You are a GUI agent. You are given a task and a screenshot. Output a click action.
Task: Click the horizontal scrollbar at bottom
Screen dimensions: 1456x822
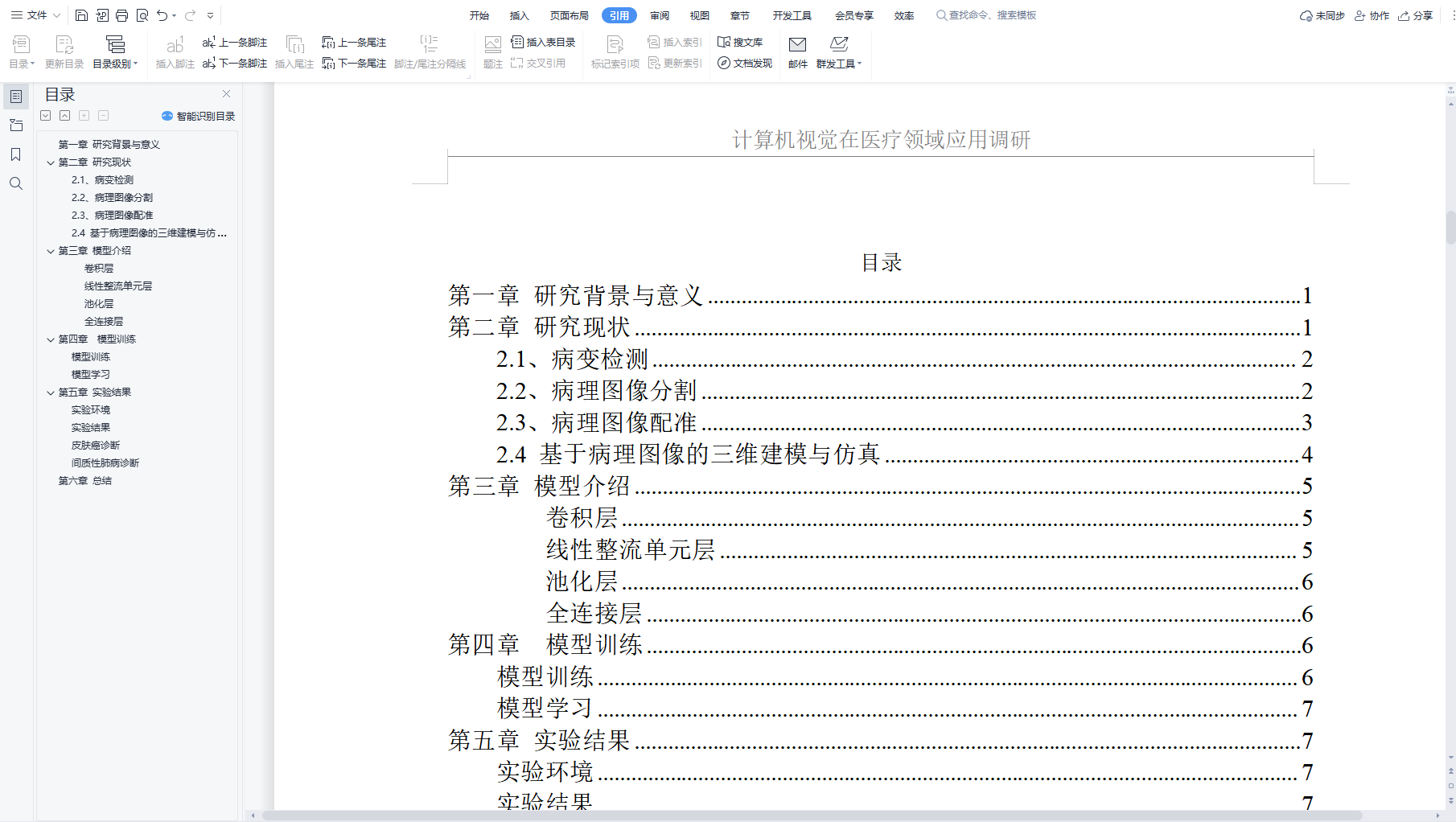(811, 816)
